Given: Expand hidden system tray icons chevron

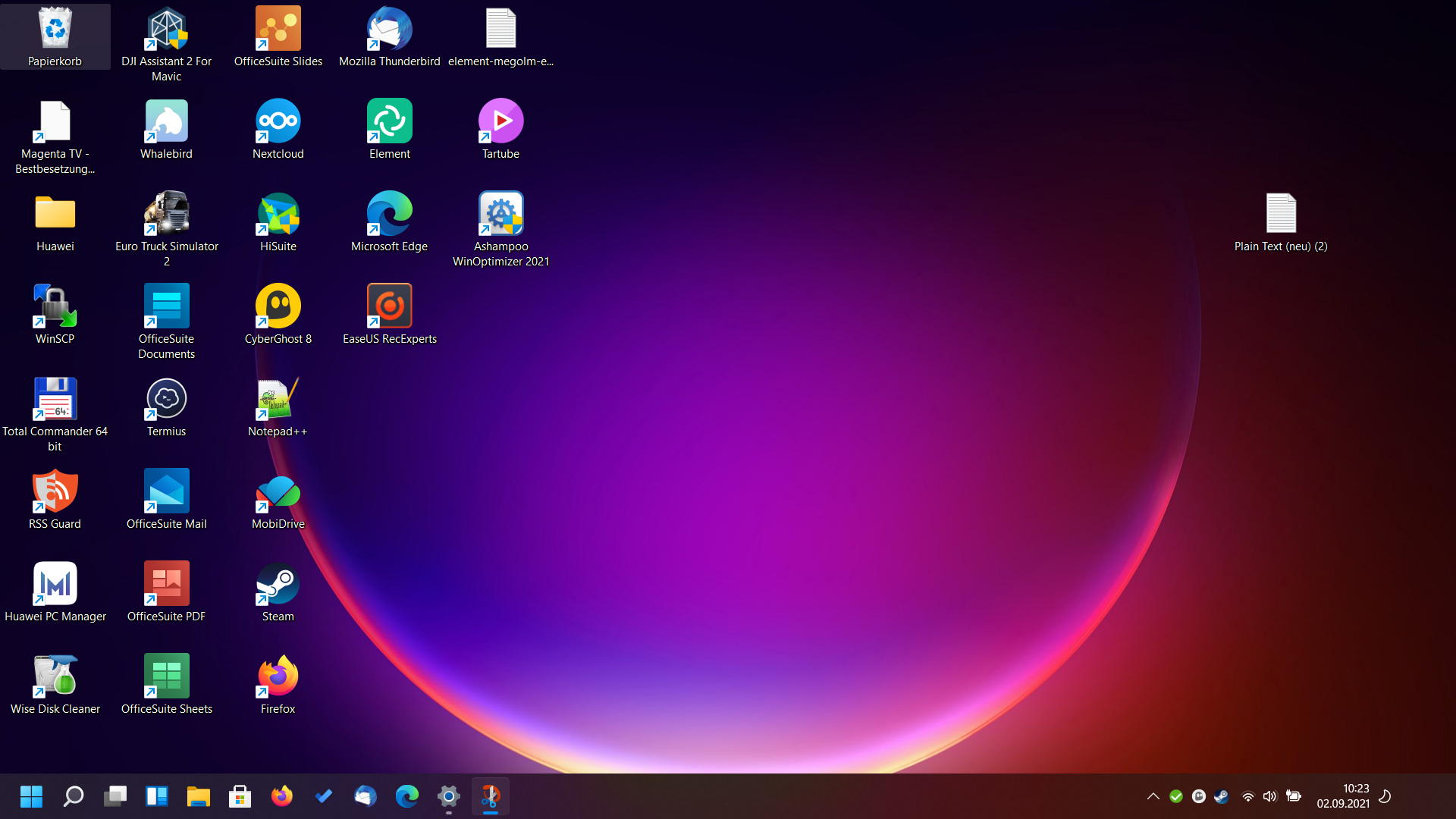Looking at the screenshot, I should [1153, 796].
